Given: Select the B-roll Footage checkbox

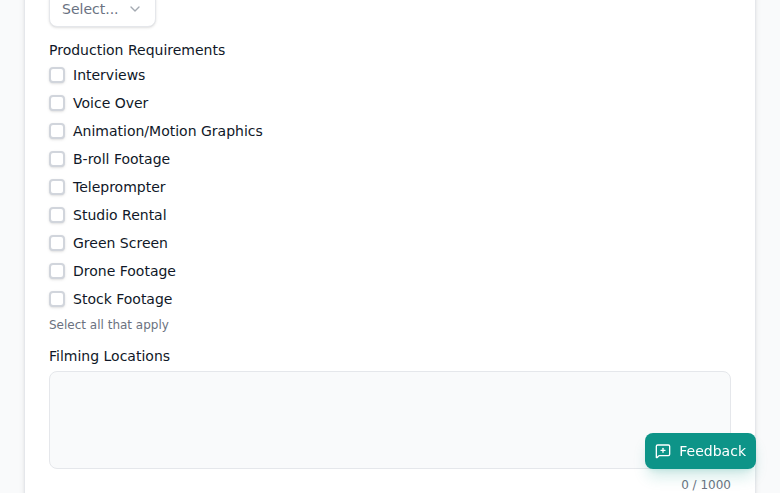Looking at the screenshot, I should coord(57,159).
